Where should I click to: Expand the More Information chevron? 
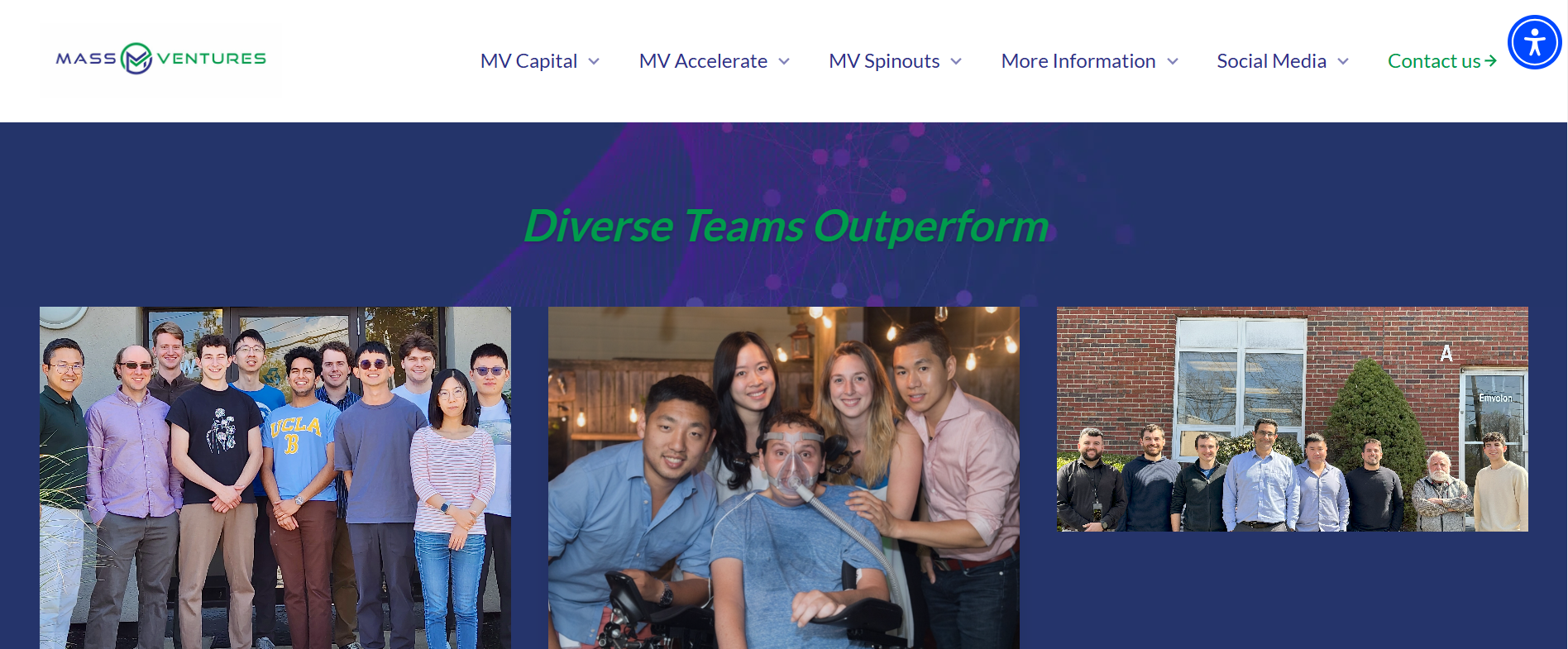click(1173, 62)
